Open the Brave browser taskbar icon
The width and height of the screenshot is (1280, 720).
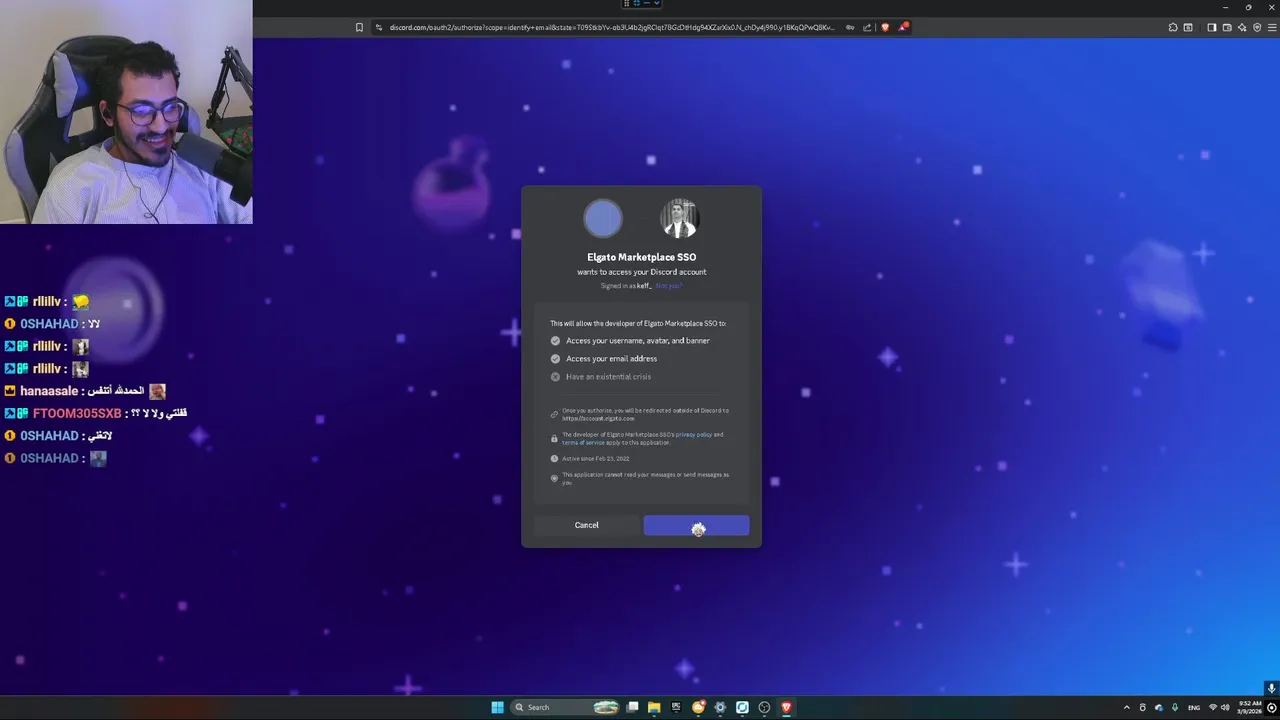click(x=786, y=707)
